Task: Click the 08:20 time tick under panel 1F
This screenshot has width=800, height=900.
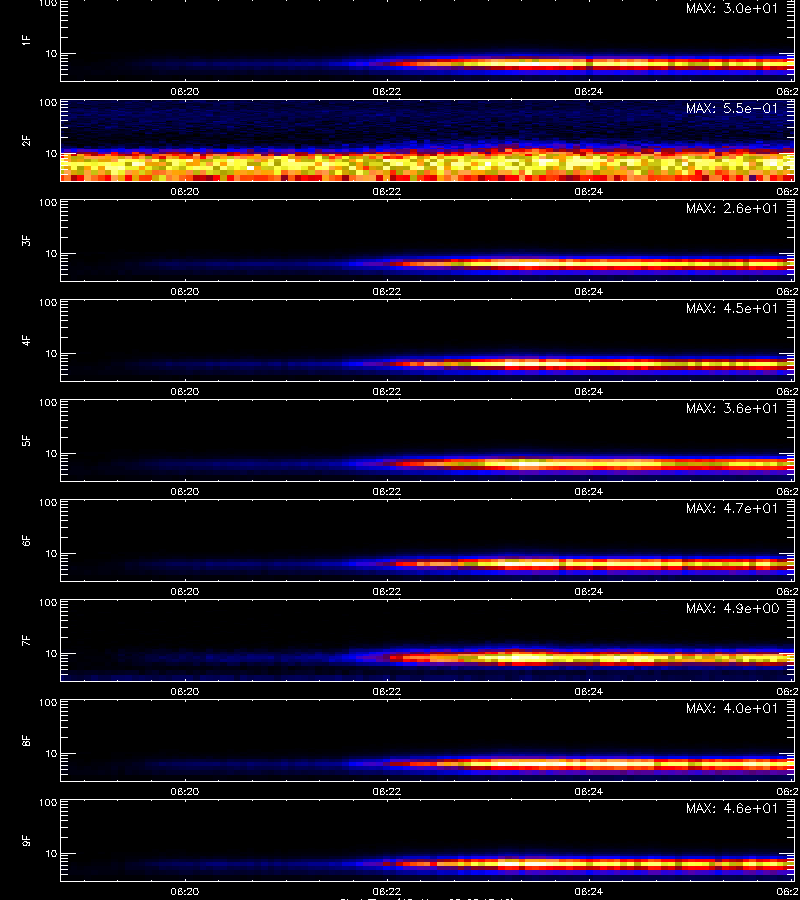Action: tap(185, 92)
